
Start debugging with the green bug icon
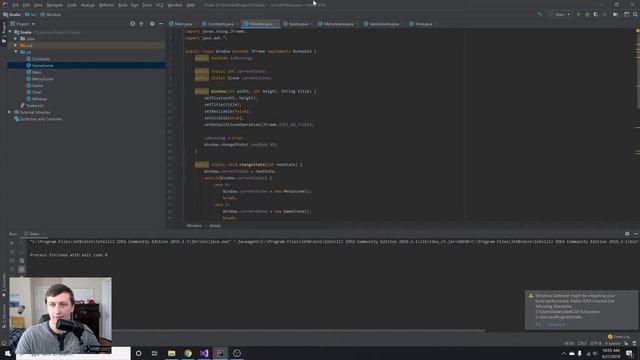point(587,14)
